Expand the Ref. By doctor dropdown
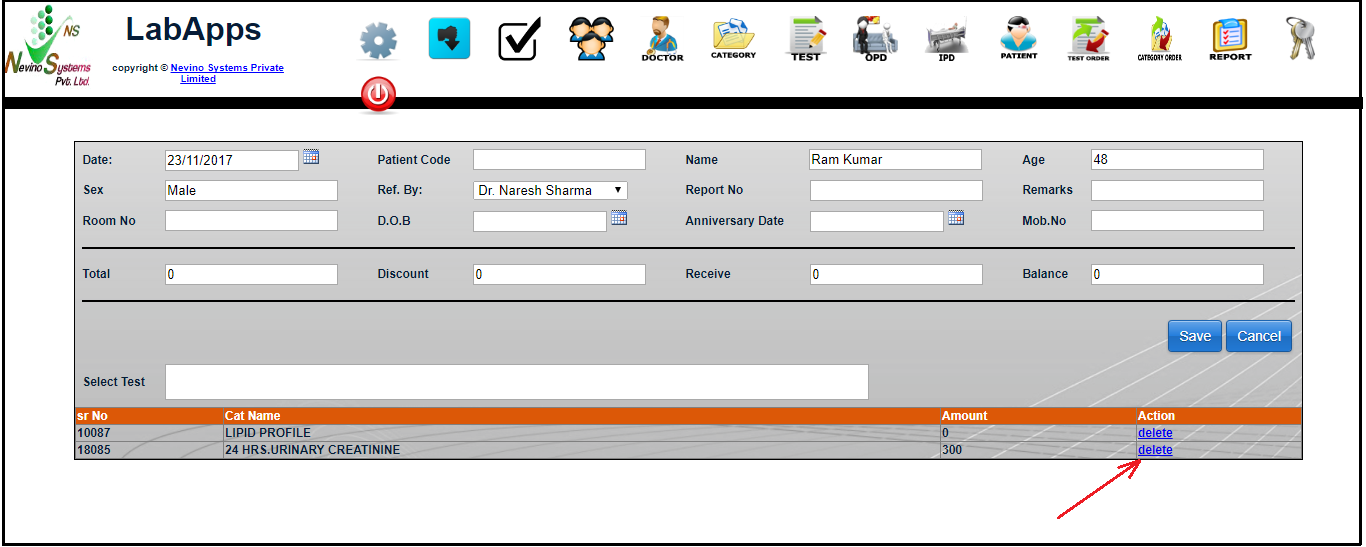Viewport: 1366px width, 547px height. (x=550, y=190)
